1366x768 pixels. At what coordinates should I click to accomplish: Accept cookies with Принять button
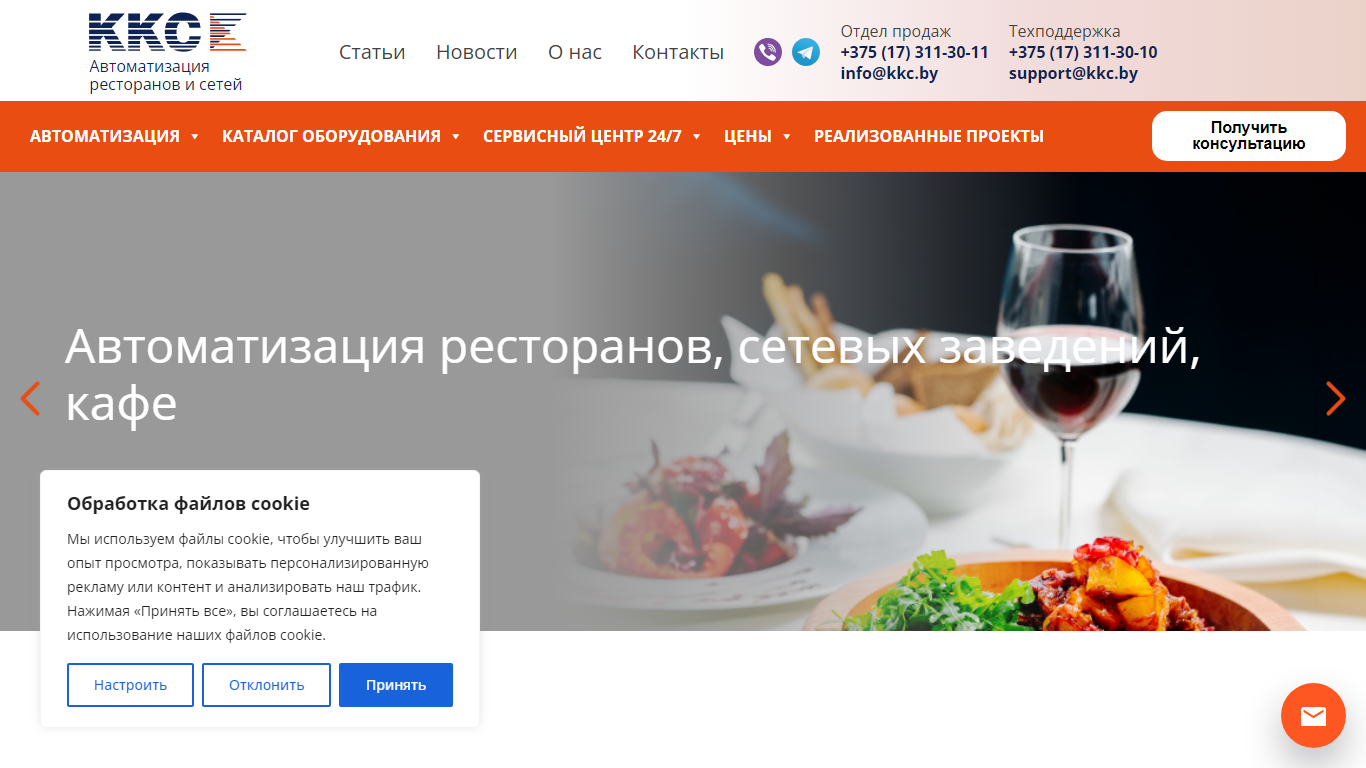[x=396, y=685]
